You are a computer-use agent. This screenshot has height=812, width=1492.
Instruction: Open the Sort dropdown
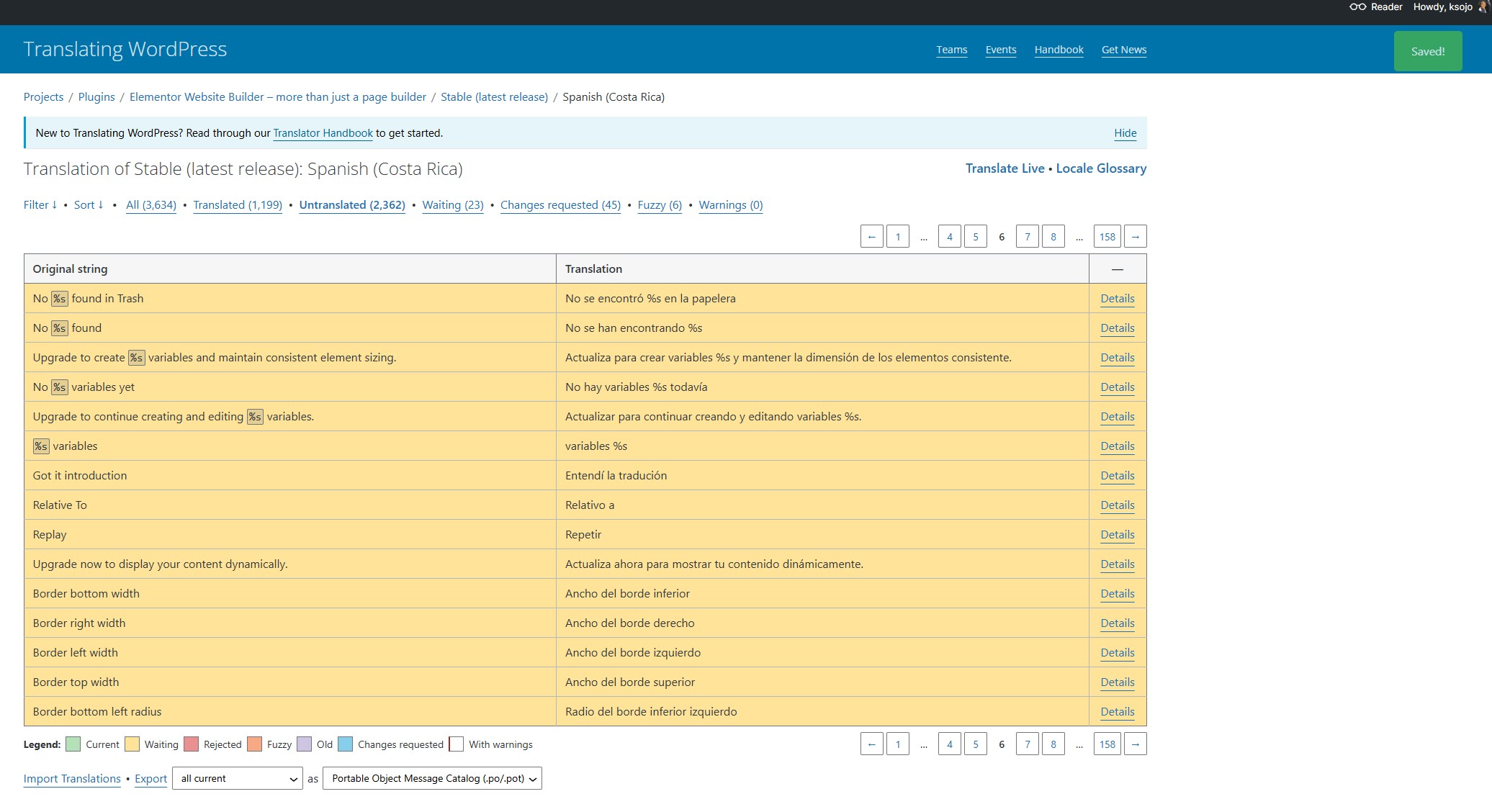(x=89, y=205)
